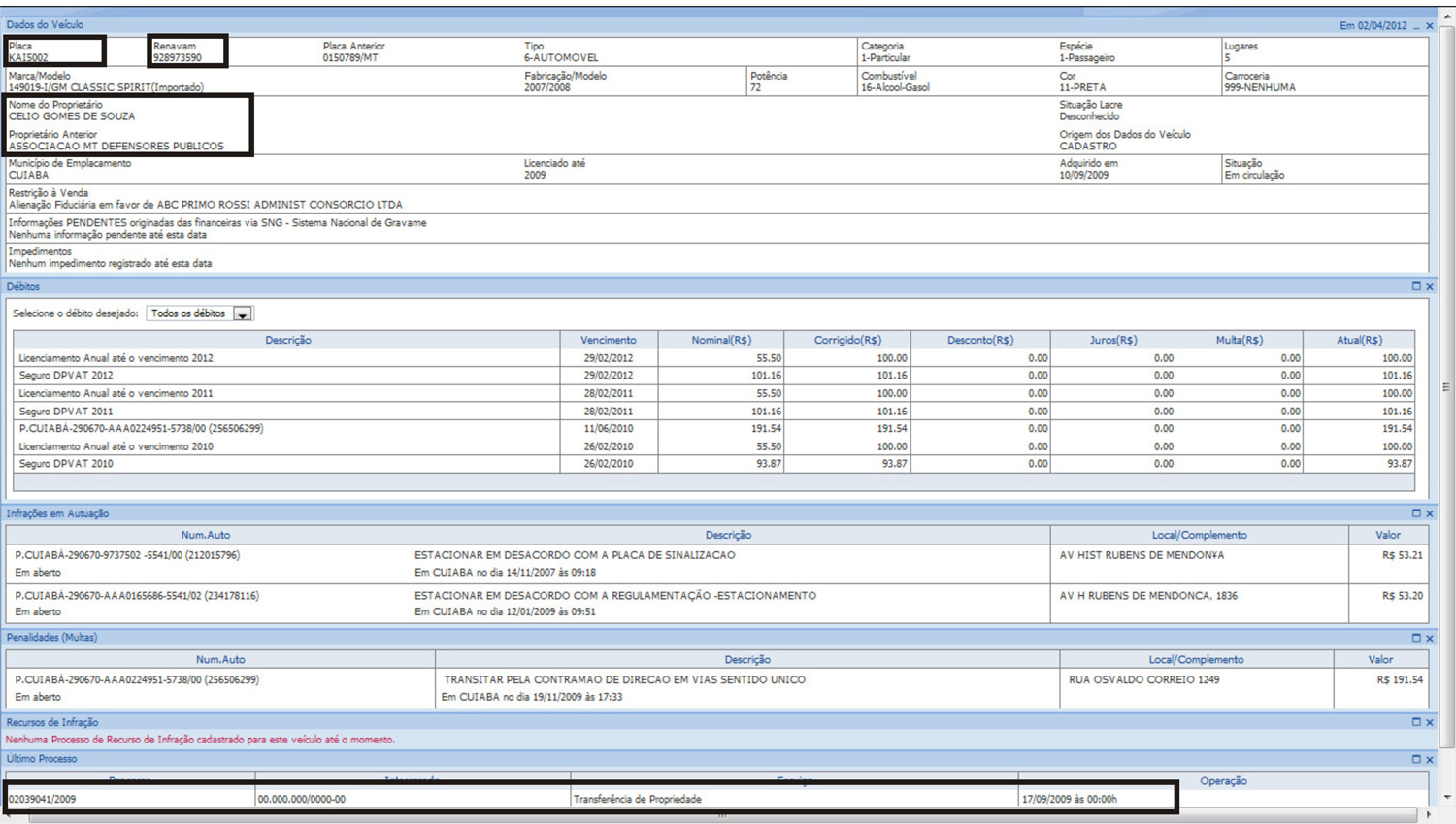The height and width of the screenshot is (824, 1456).
Task: Click the Em 02/04/2012 date text
Action: (1373, 26)
